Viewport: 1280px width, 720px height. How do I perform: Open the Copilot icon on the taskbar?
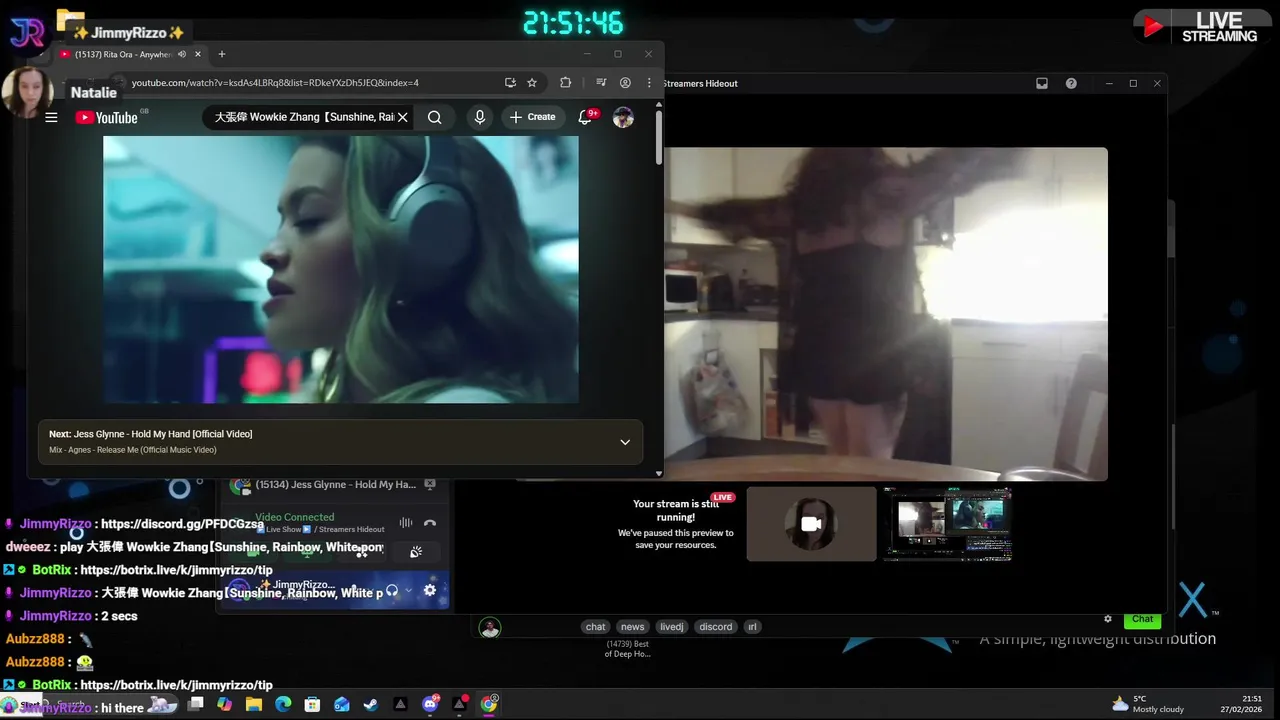coord(224,704)
